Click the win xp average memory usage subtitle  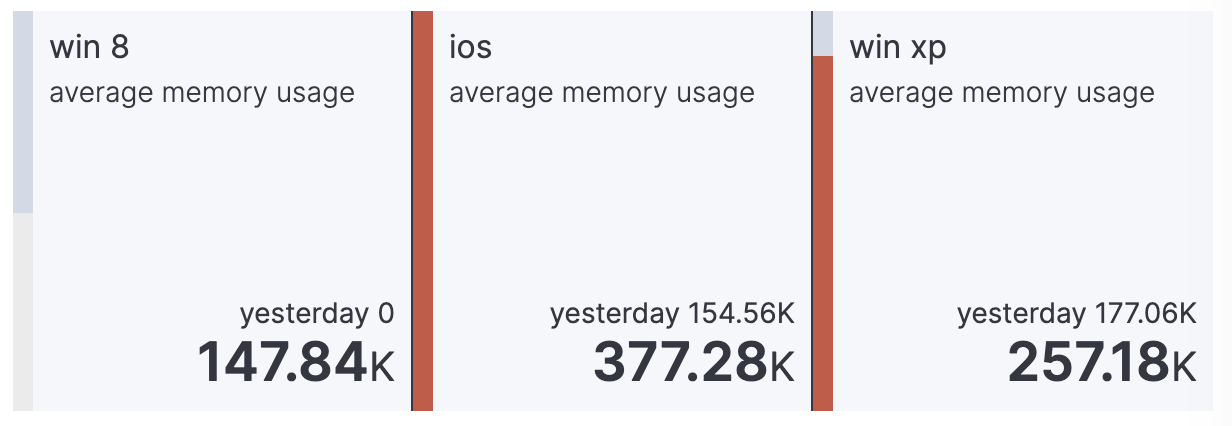(x=1002, y=93)
